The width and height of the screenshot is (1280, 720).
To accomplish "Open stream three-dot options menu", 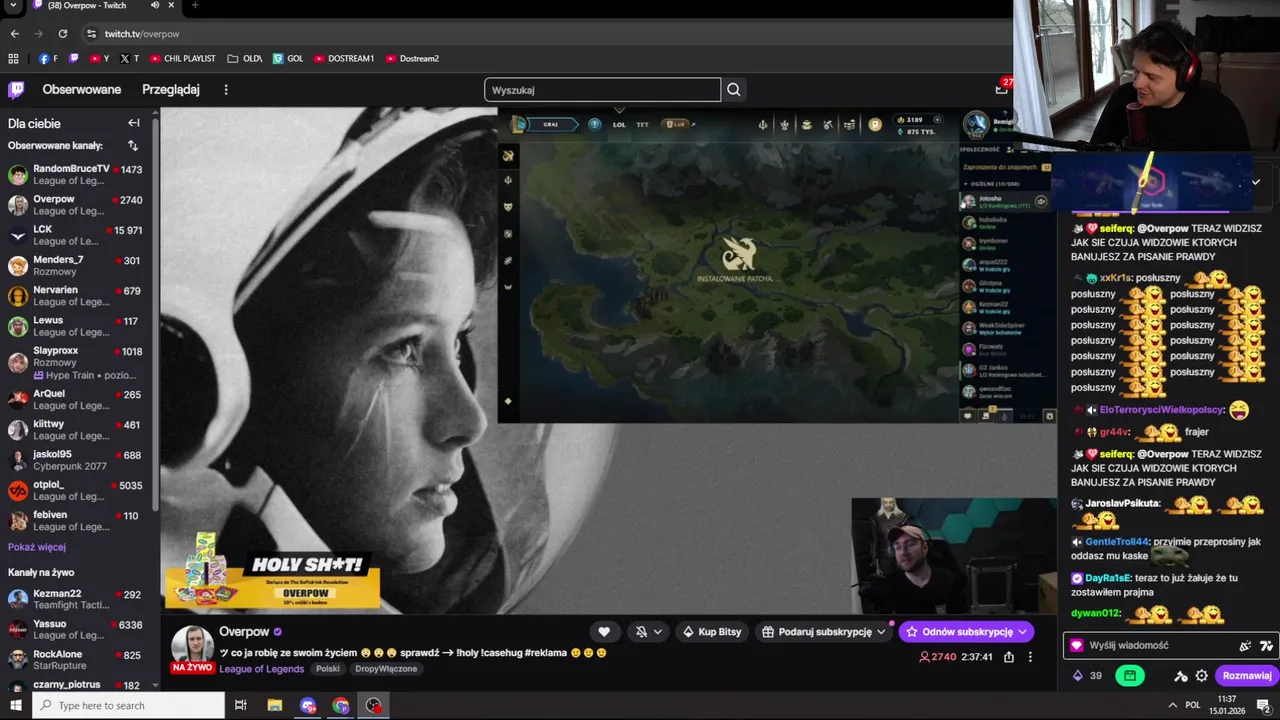I will [x=1030, y=657].
